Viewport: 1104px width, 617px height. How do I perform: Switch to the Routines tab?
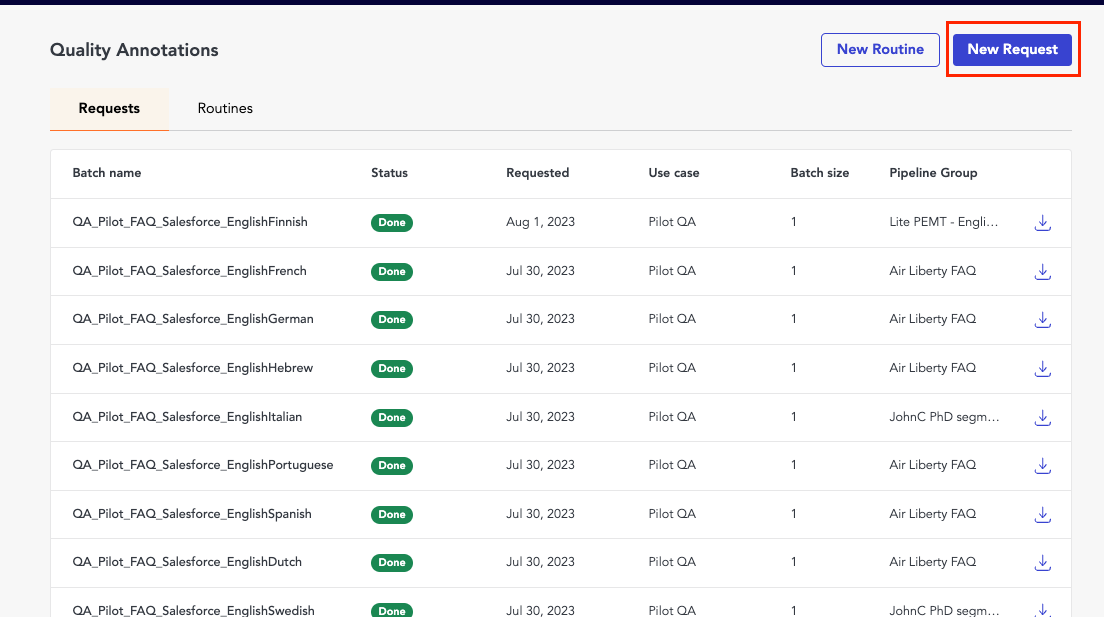tap(225, 108)
